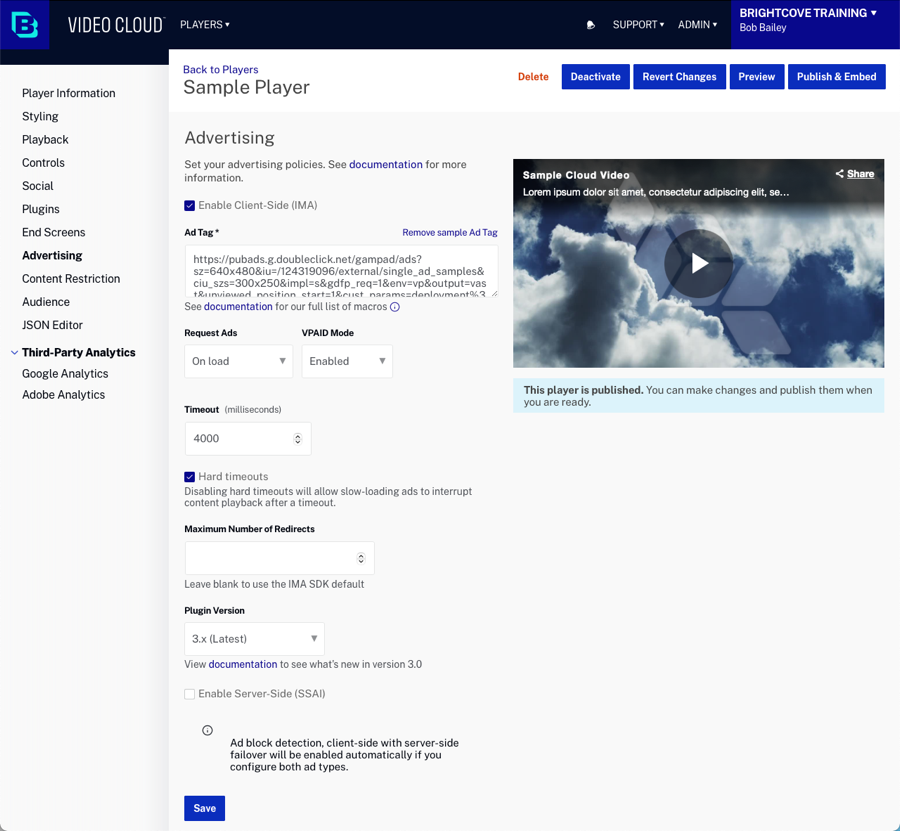Click the Timeout field stepper arrows

pos(298,439)
